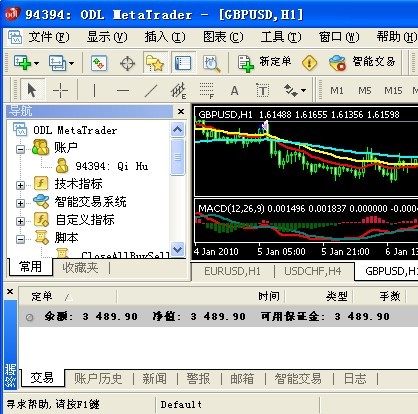Screen dimensions: 418x414
Task: Click the 技术指标 function icon
Action: point(41,183)
